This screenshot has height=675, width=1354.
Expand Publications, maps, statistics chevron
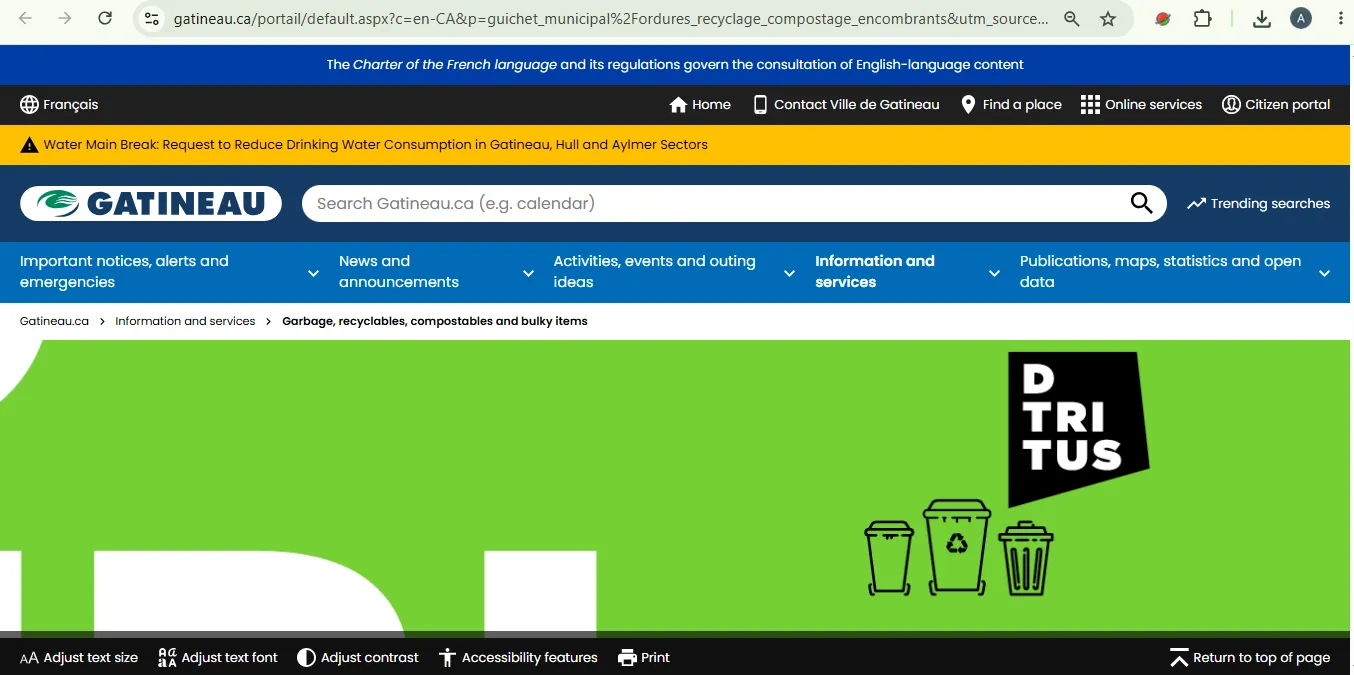pos(1324,273)
